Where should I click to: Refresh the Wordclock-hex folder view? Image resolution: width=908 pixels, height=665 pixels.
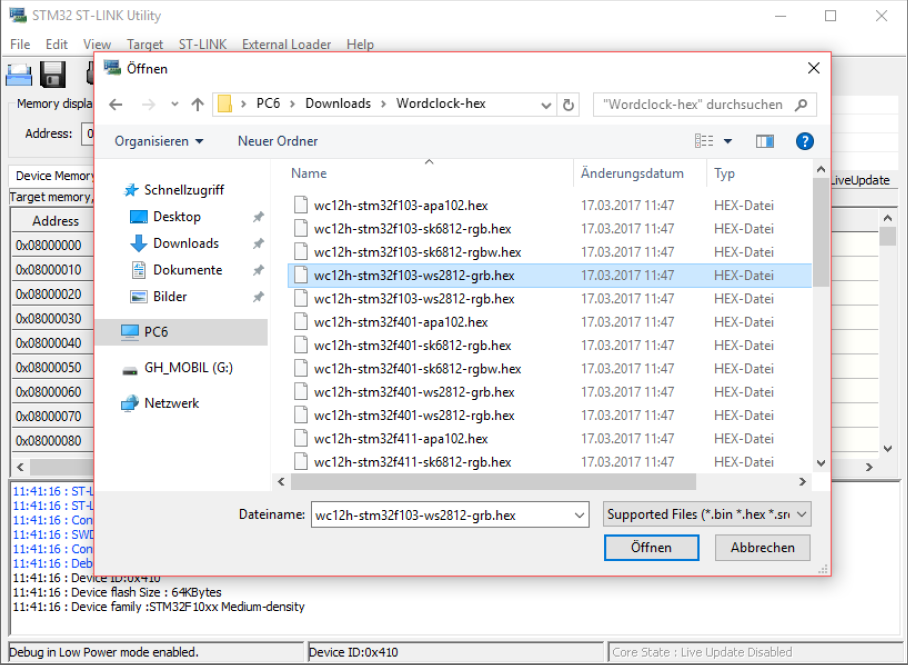tap(568, 104)
